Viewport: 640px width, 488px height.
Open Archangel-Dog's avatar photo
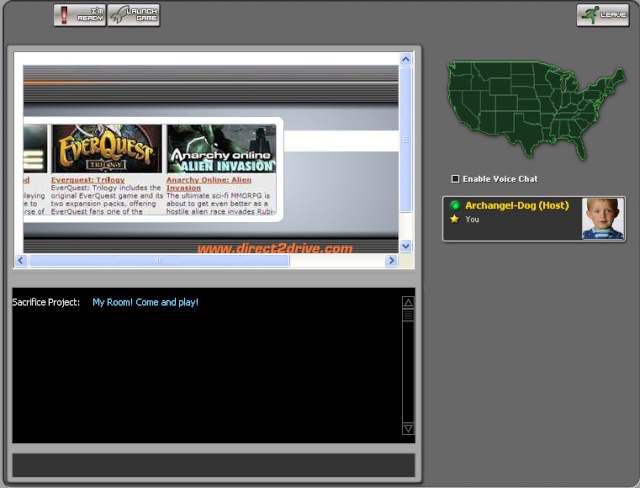click(x=602, y=219)
